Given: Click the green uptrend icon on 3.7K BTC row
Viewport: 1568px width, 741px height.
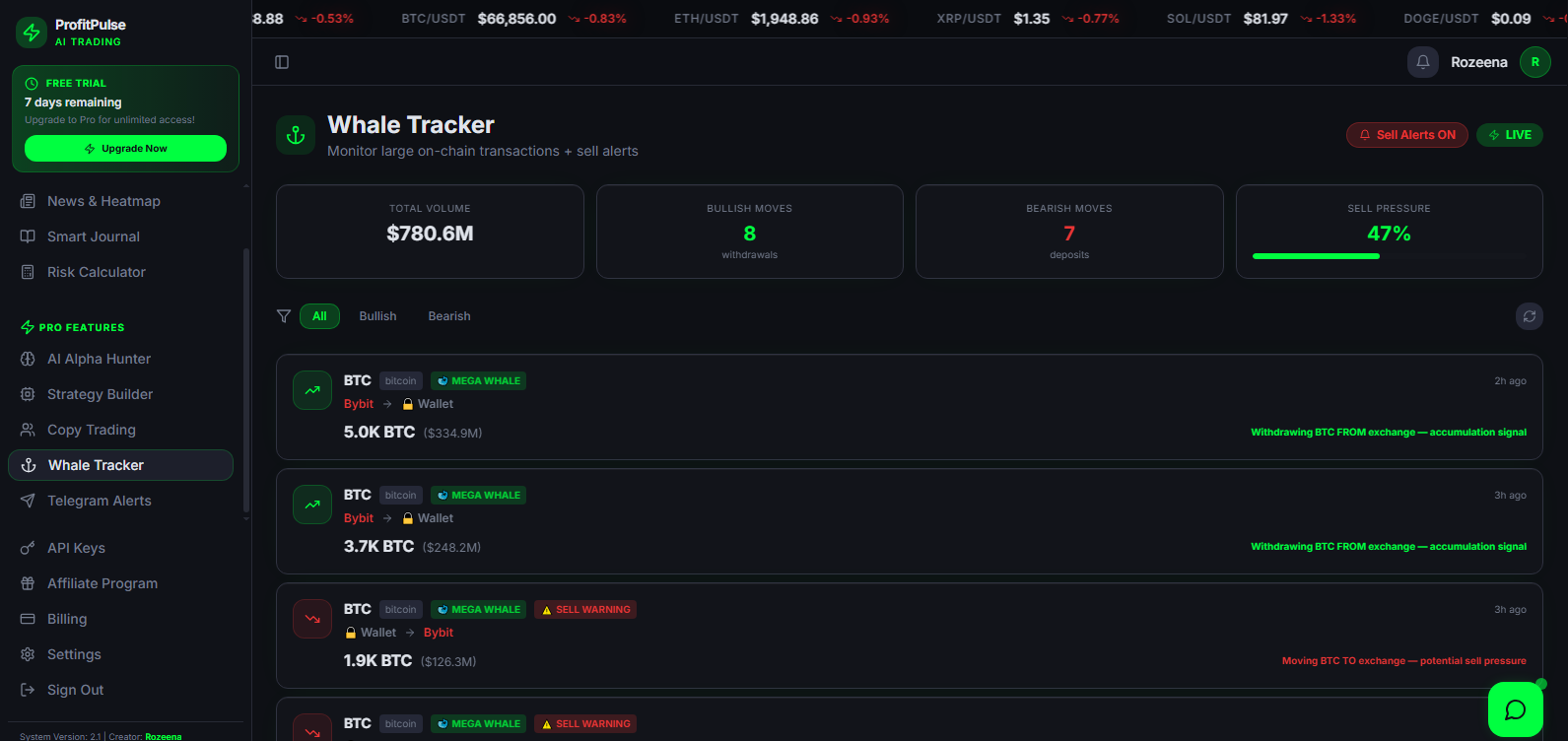Looking at the screenshot, I should tap(312, 505).
